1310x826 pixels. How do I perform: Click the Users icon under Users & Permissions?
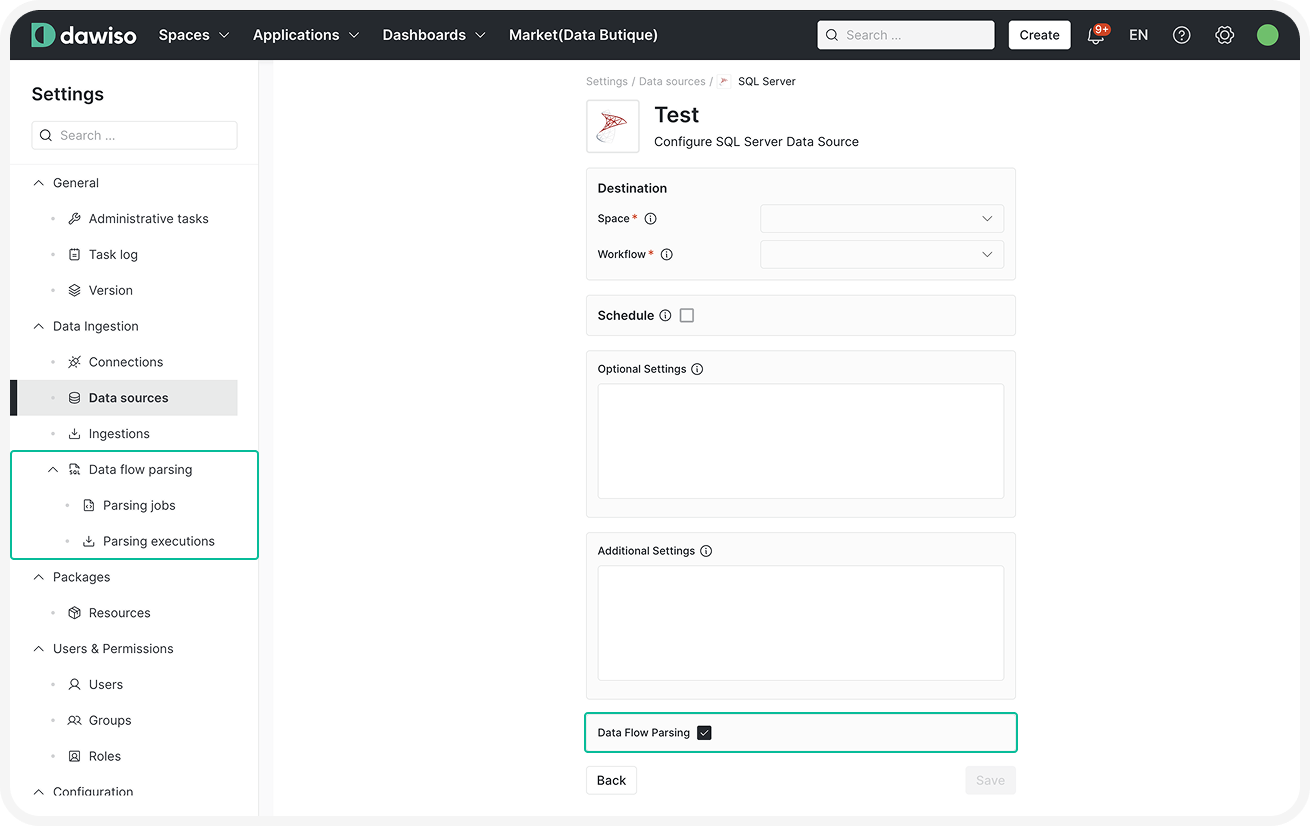click(75, 684)
